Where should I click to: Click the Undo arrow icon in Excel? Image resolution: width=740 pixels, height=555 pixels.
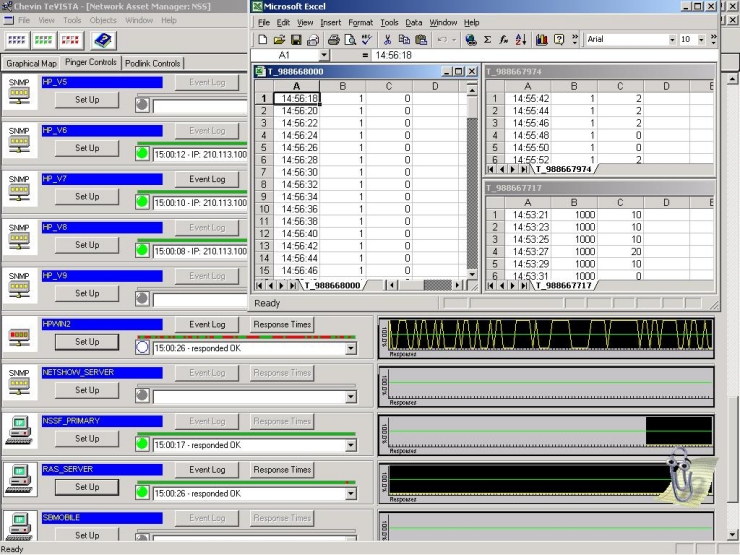tap(442, 40)
